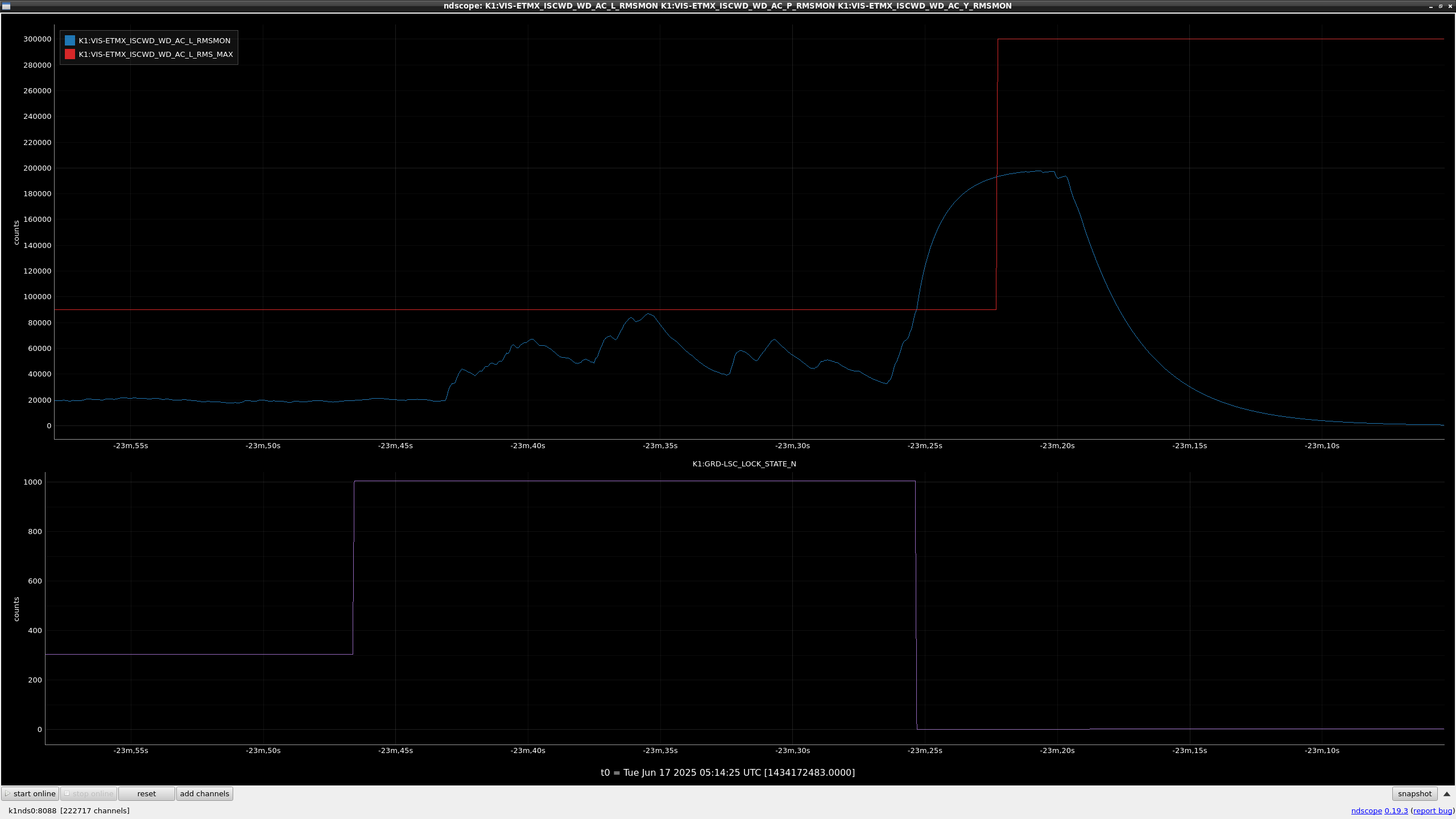The image size is (1456, 819).
Task: Open the ndscope link in the status bar
Action: tap(1366, 810)
